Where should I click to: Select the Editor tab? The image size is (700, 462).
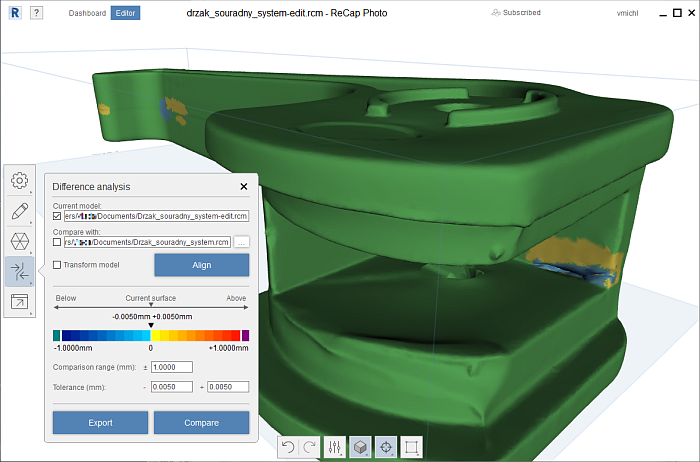click(126, 13)
